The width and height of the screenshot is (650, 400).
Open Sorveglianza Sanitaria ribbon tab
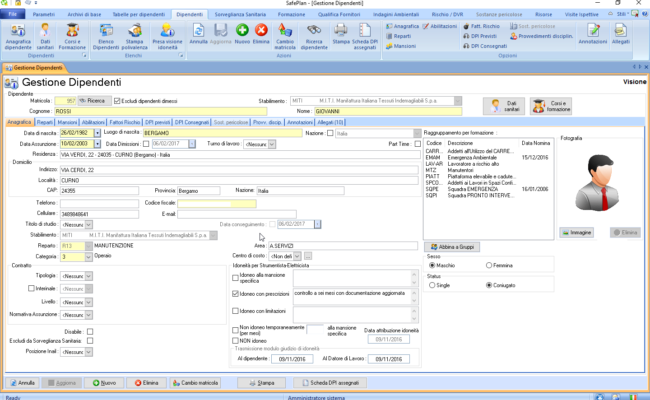click(240, 14)
